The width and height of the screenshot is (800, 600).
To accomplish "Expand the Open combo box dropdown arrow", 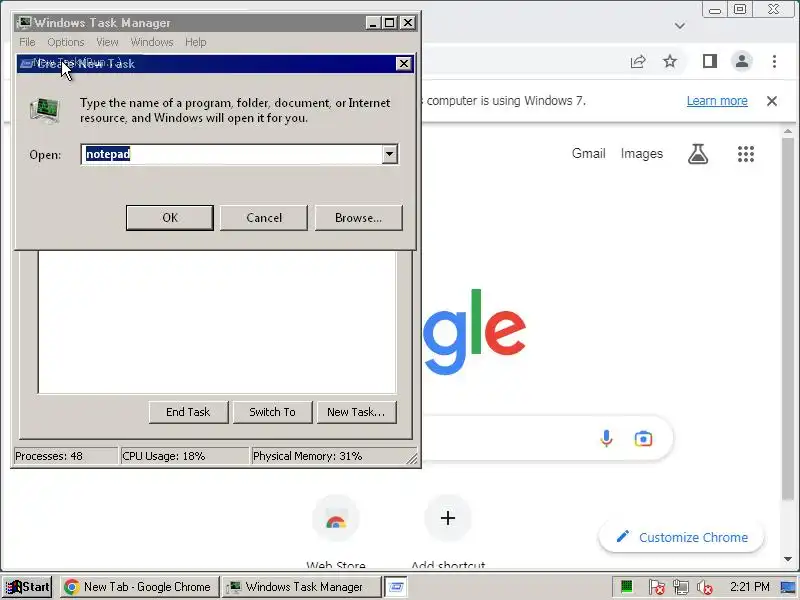I will pos(389,154).
